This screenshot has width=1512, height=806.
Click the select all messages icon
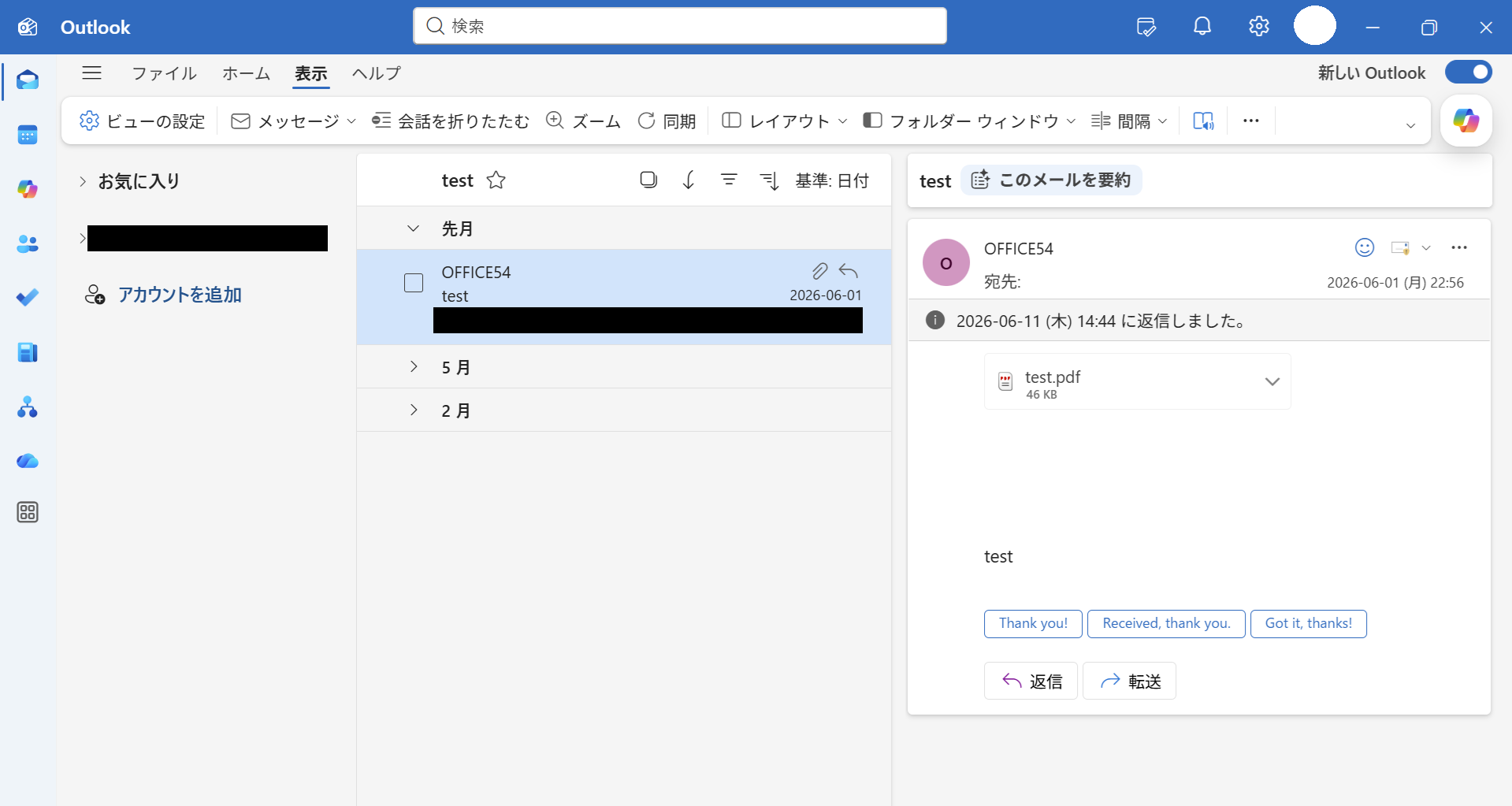coord(648,180)
